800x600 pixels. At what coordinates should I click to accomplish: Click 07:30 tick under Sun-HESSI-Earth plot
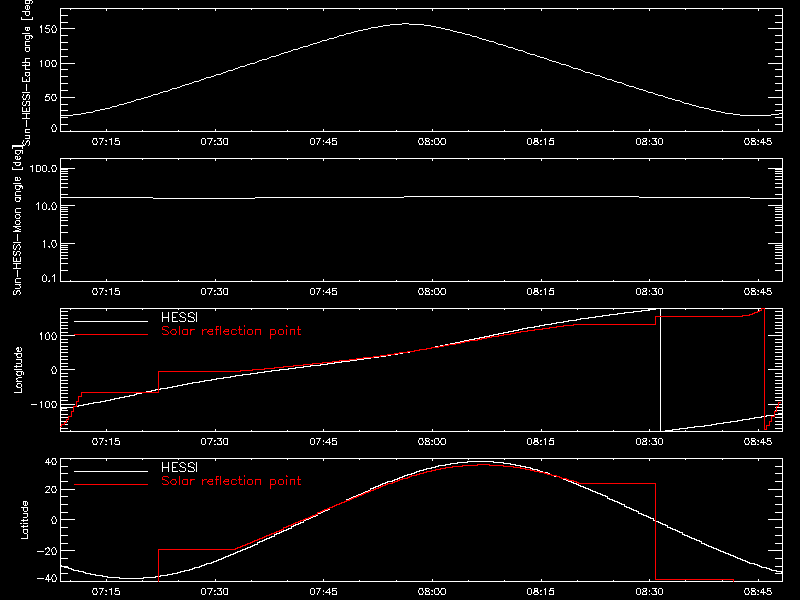[x=214, y=142]
